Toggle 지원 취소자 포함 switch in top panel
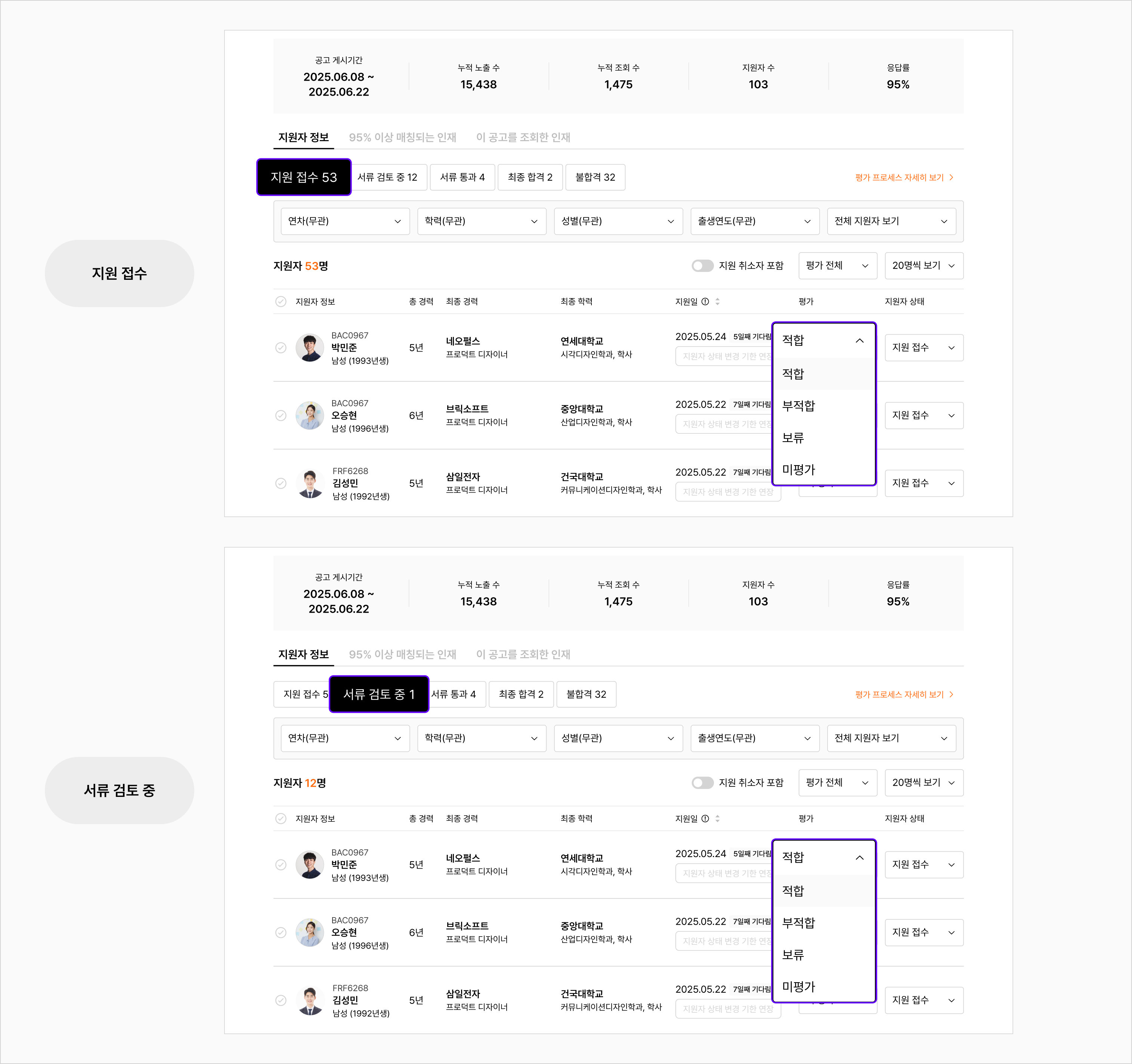Screen dimensions: 1132x1064 click(702, 266)
